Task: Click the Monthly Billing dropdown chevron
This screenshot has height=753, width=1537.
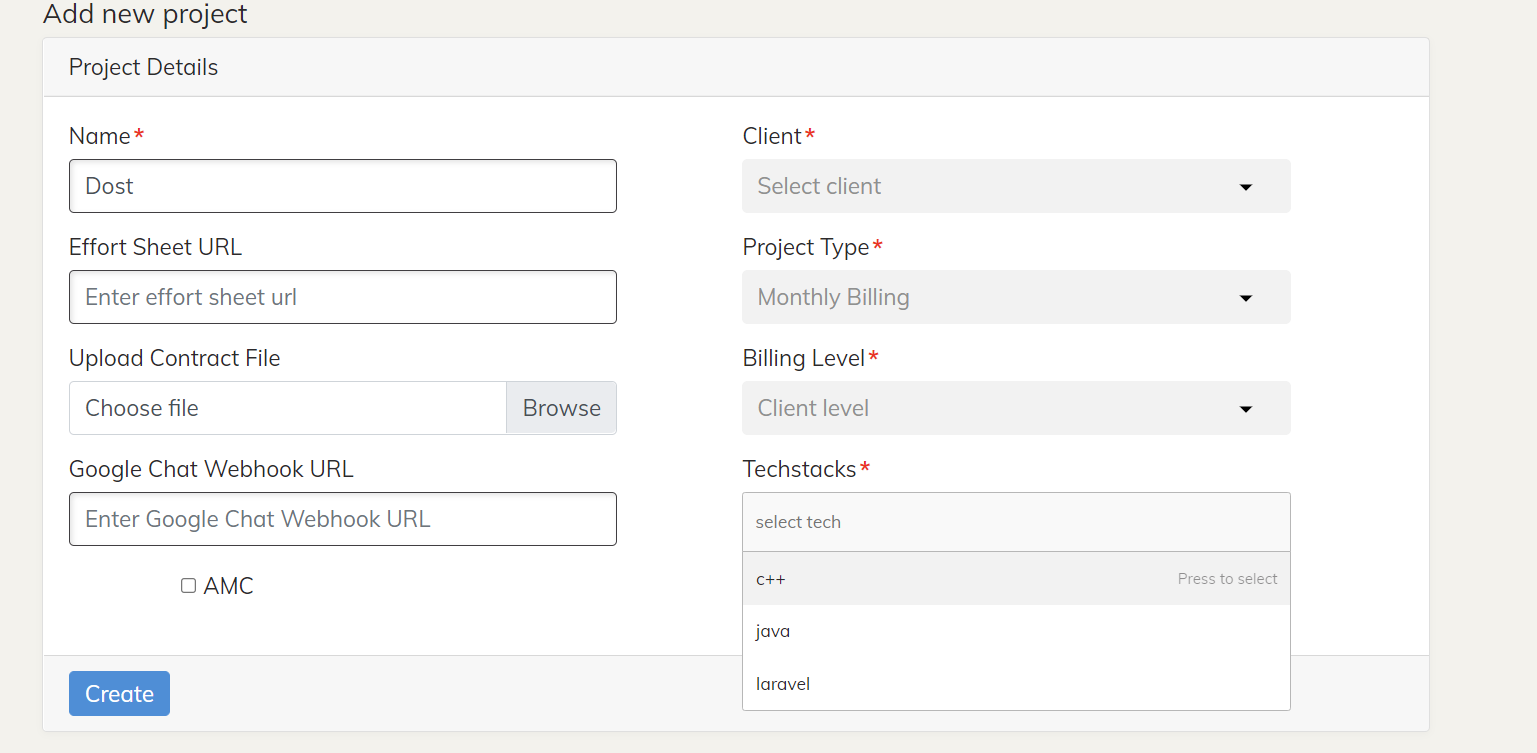Action: (x=1246, y=297)
